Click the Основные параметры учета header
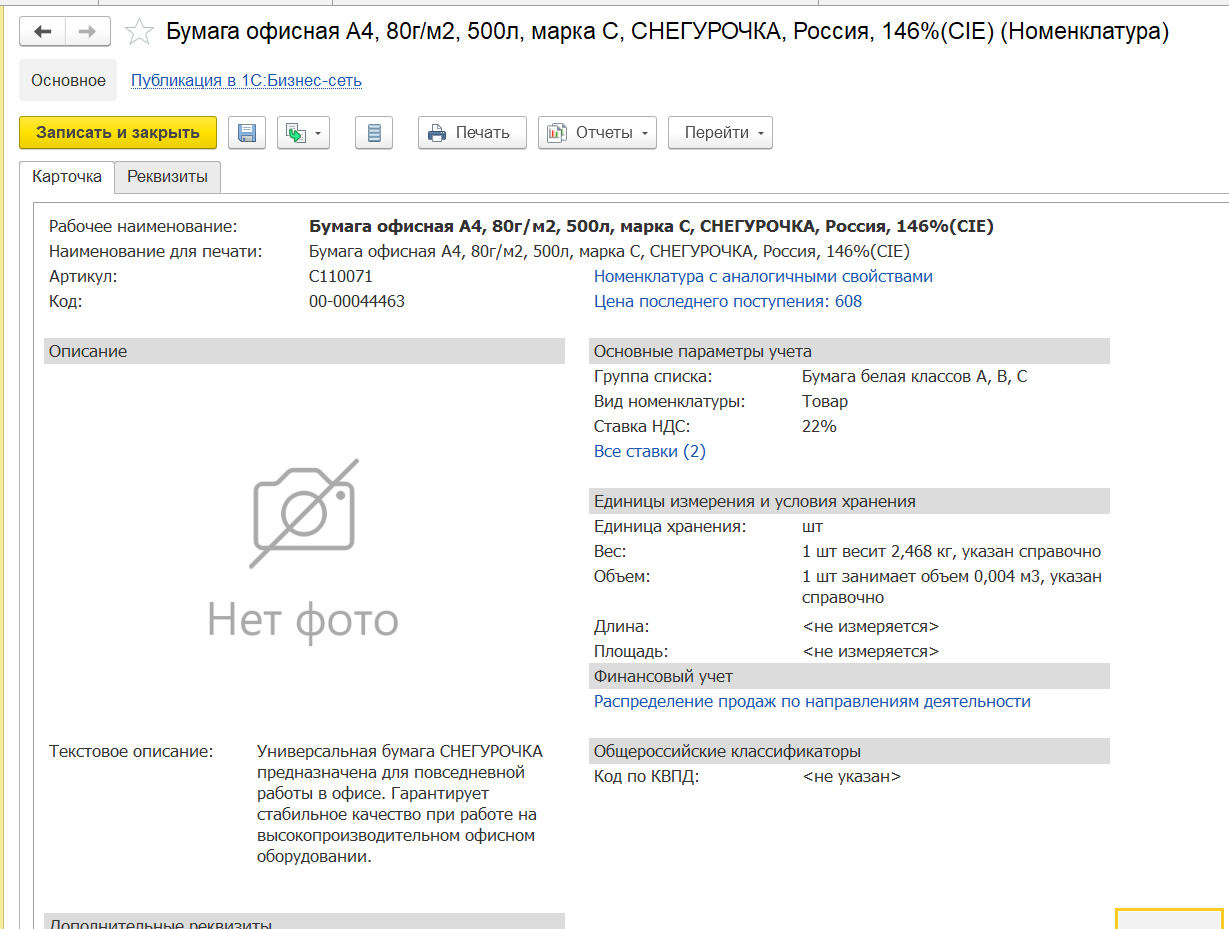 (x=849, y=351)
